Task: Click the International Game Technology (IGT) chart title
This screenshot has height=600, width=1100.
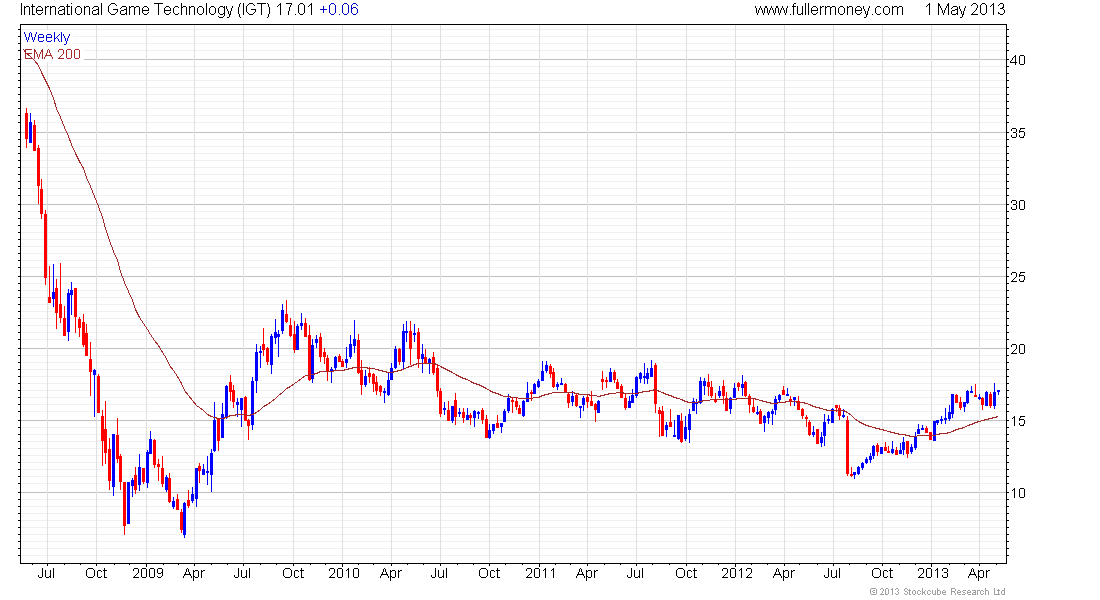Action: (x=145, y=10)
